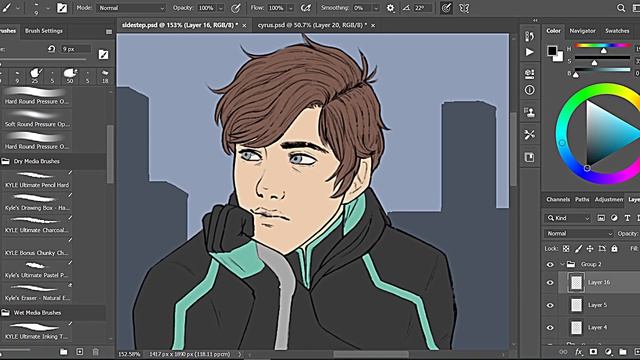Viewport: 640px width, 360px height.
Task: Close the cyrus.psd document tab
Action: click(373, 25)
